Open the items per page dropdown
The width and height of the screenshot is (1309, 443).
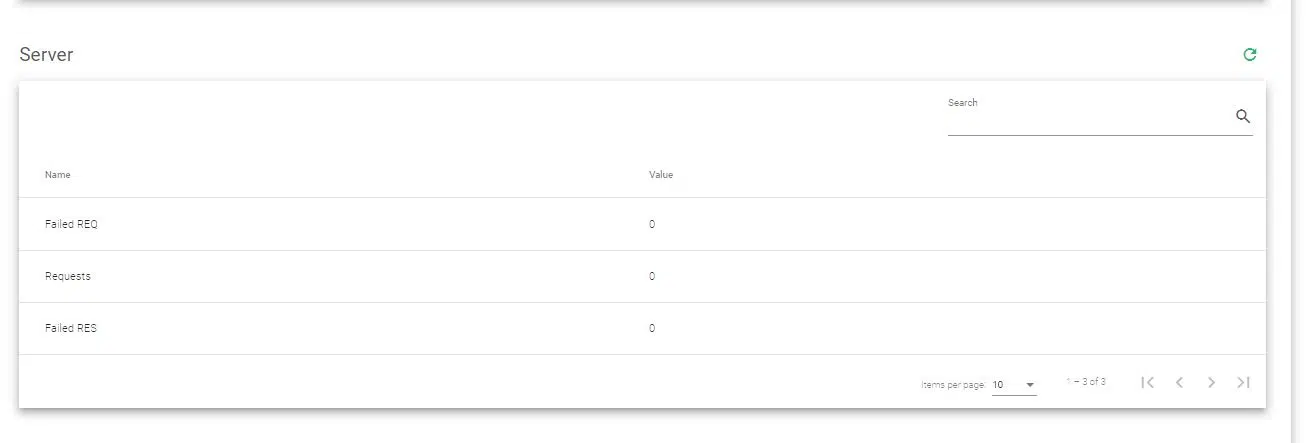pos(1014,385)
